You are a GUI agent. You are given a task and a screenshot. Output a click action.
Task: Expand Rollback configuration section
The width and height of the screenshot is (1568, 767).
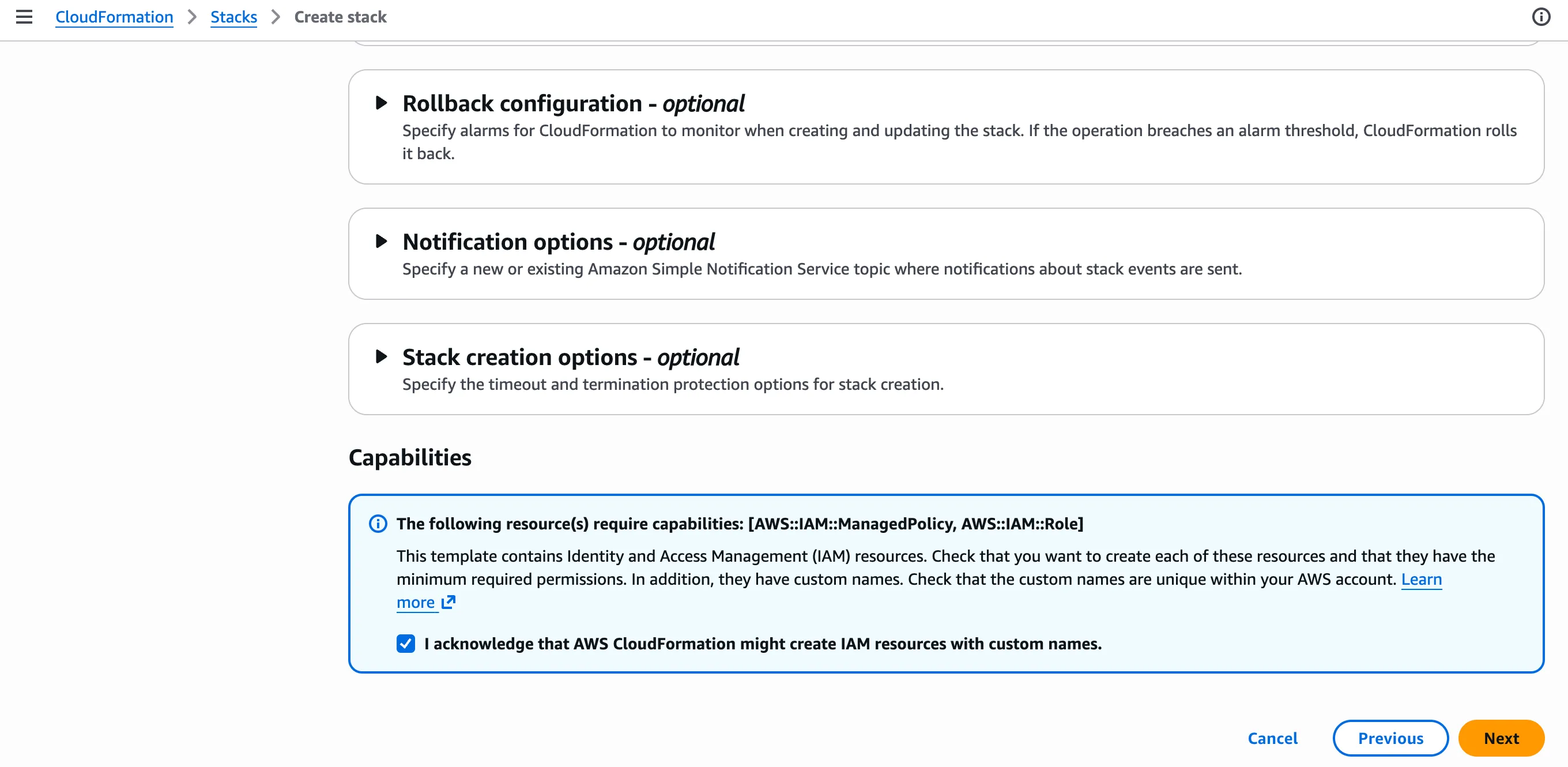point(382,103)
